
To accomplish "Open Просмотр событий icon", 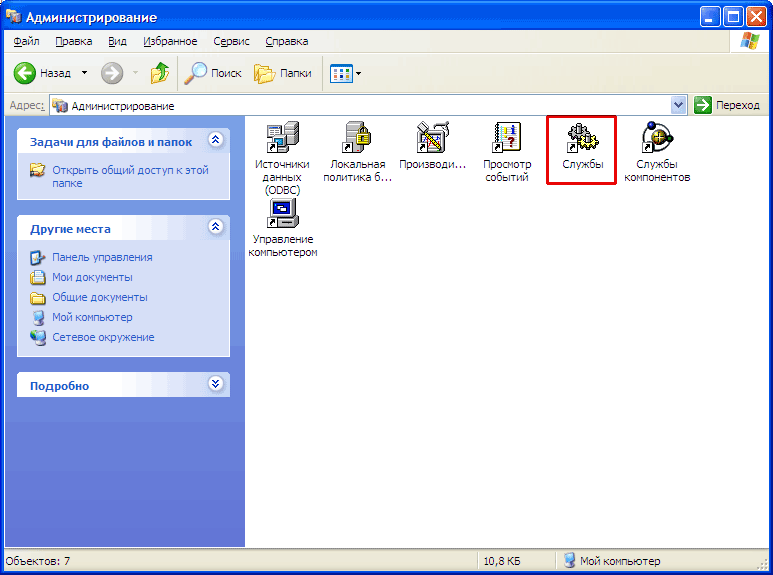I will 506,137.
